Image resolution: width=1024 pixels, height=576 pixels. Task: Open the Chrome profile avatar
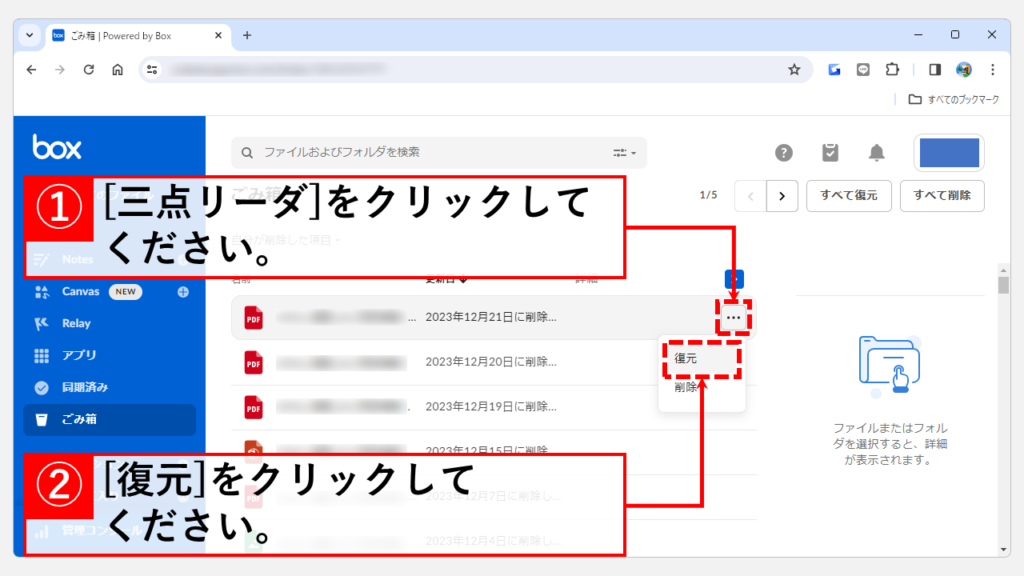click(x=964, y=69)
